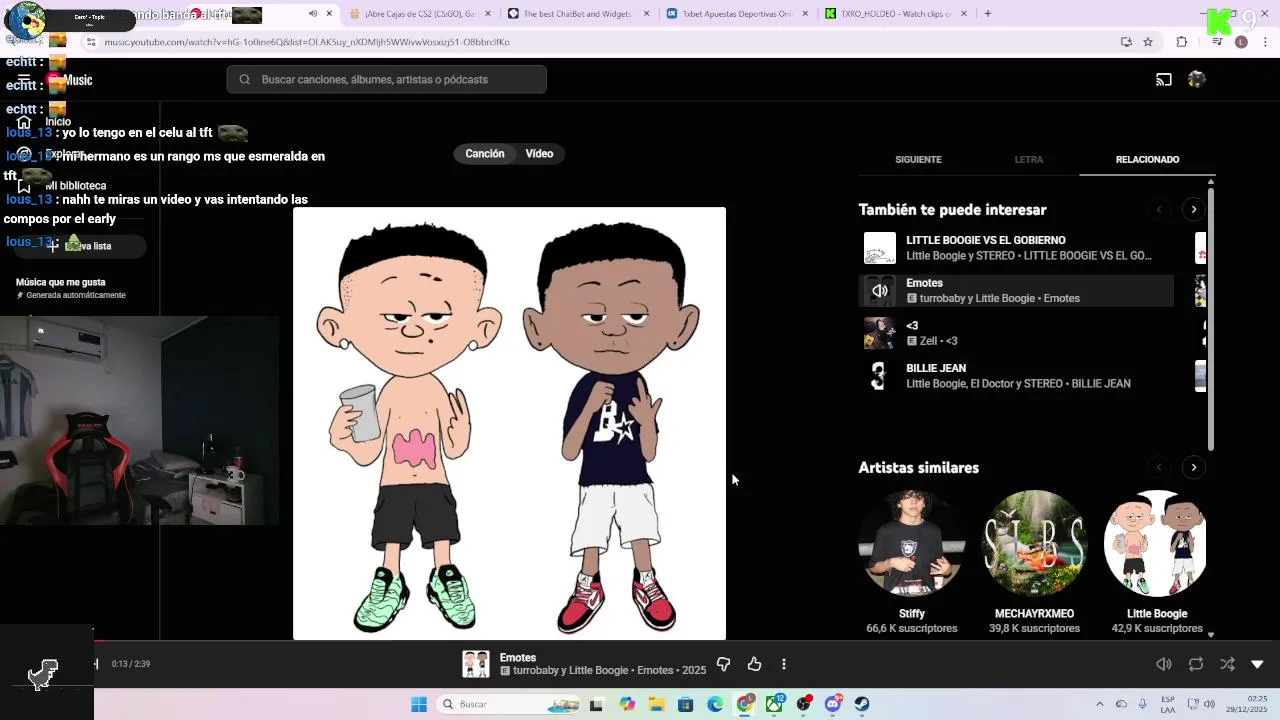The image size is (1280, 720).
Task: Open the Música que me gusta playlist
Action: (70, 288)
